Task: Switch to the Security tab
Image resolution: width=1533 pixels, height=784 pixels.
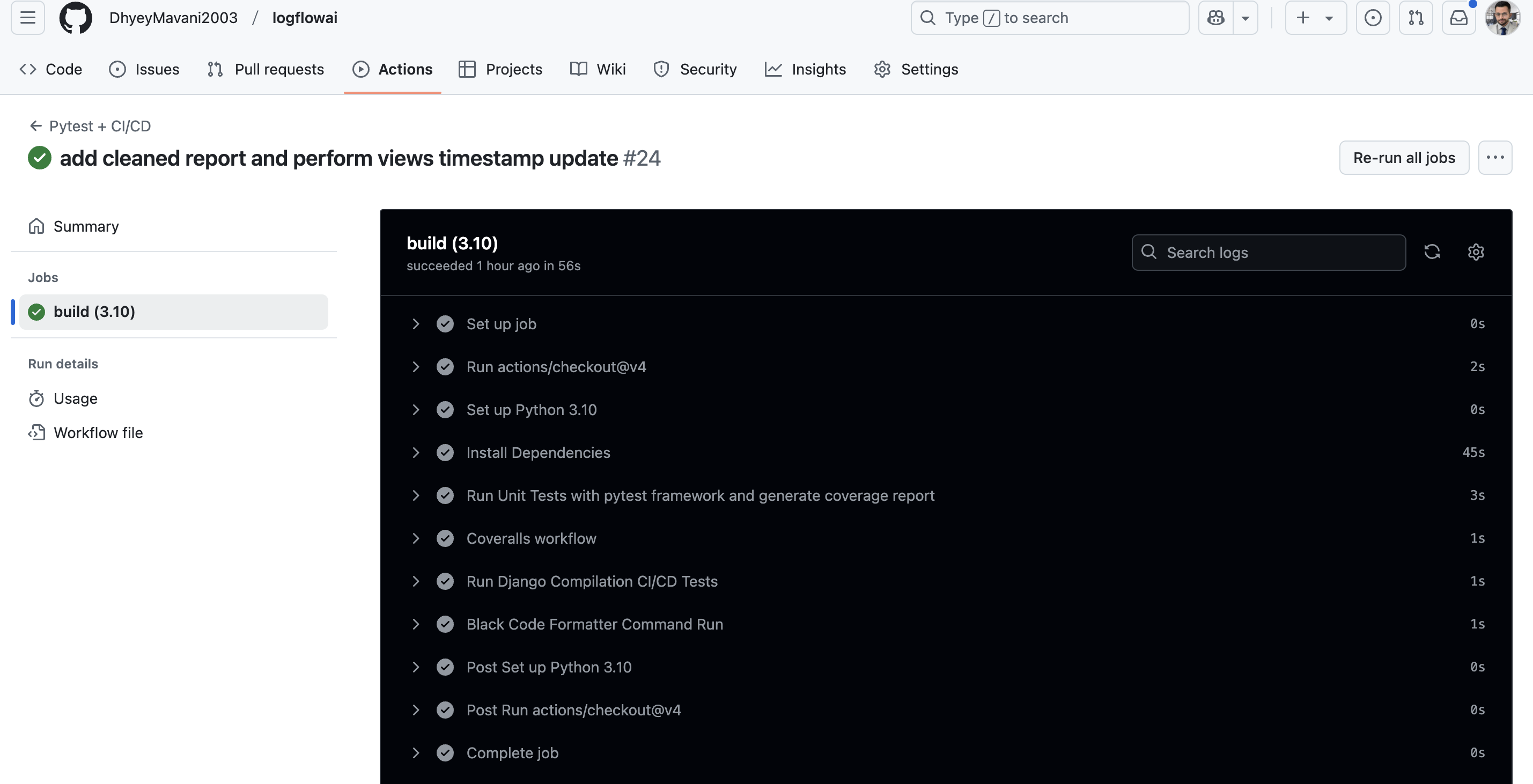Action: click(695, 70)
